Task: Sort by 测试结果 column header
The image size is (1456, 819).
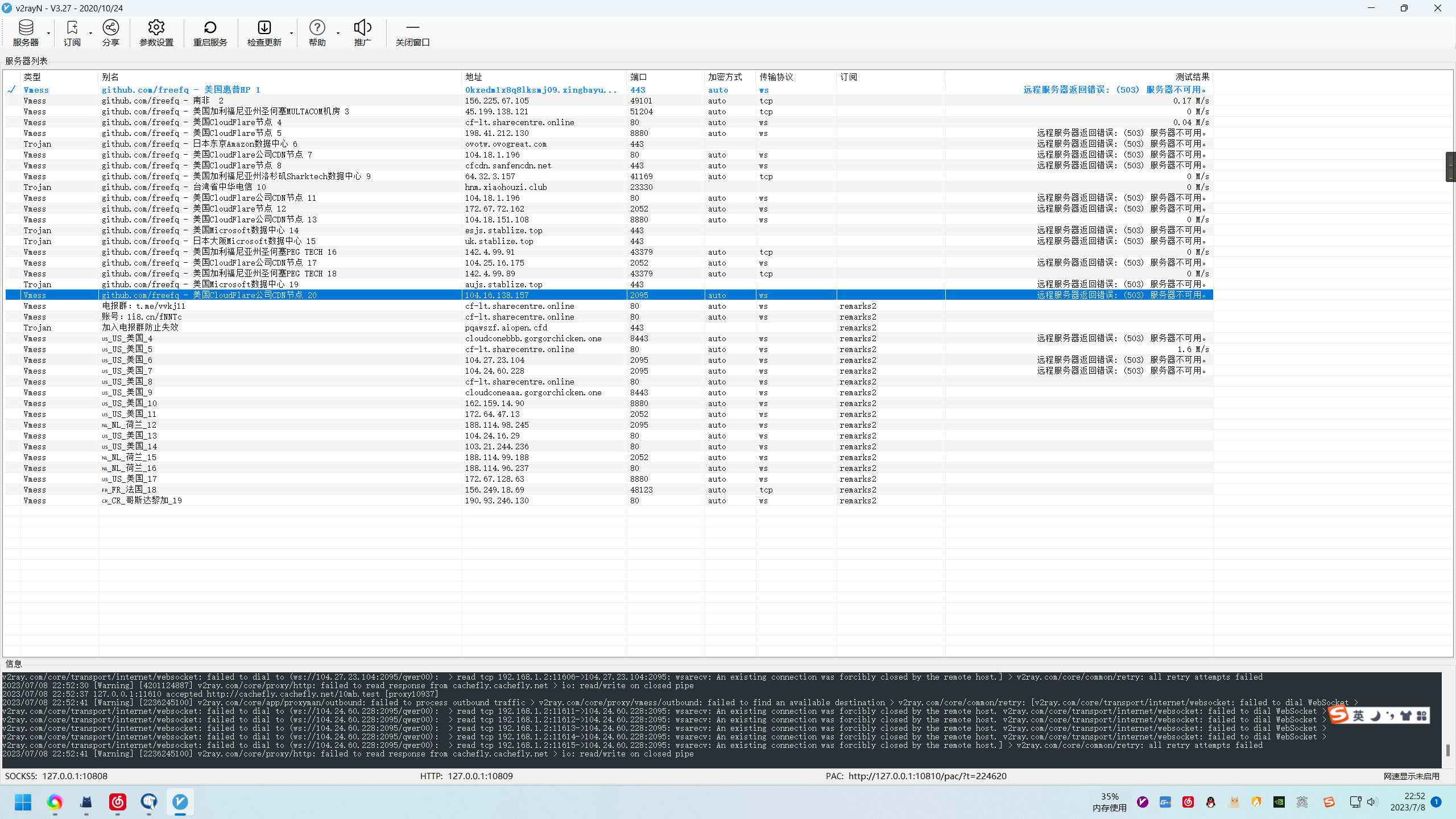Action: tap(1192, 77)
